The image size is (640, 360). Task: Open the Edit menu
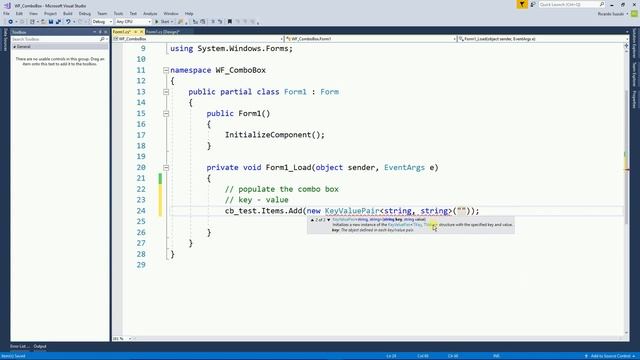pos(19,13)
